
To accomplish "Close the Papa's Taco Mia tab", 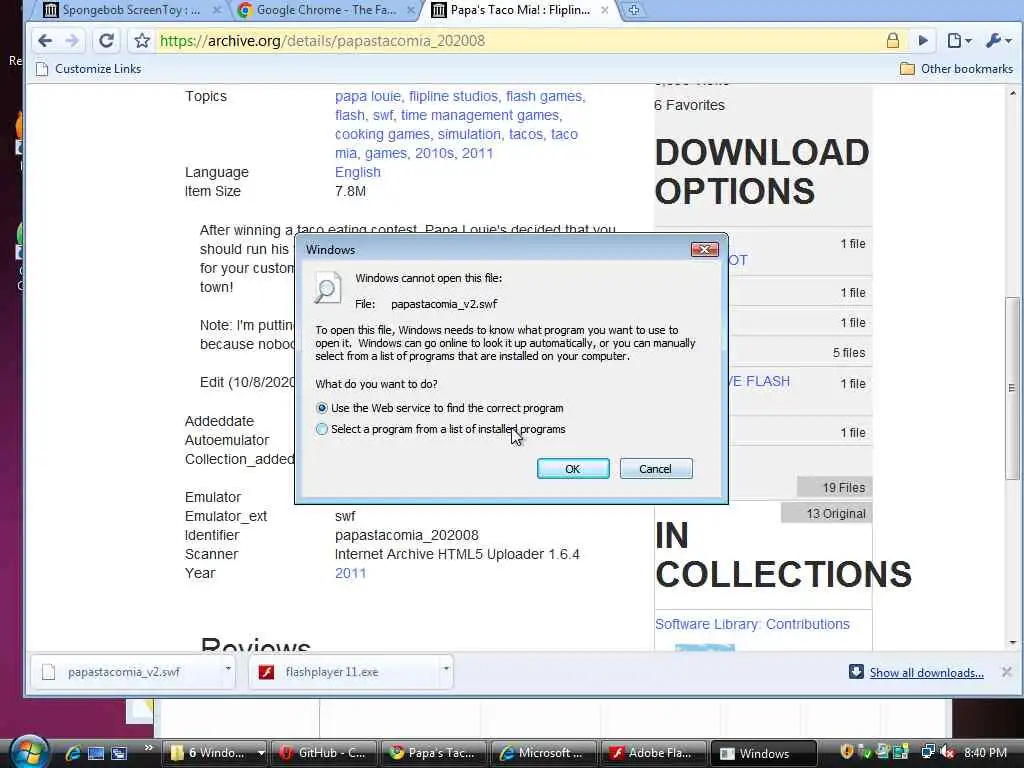I will click(605, 10).
